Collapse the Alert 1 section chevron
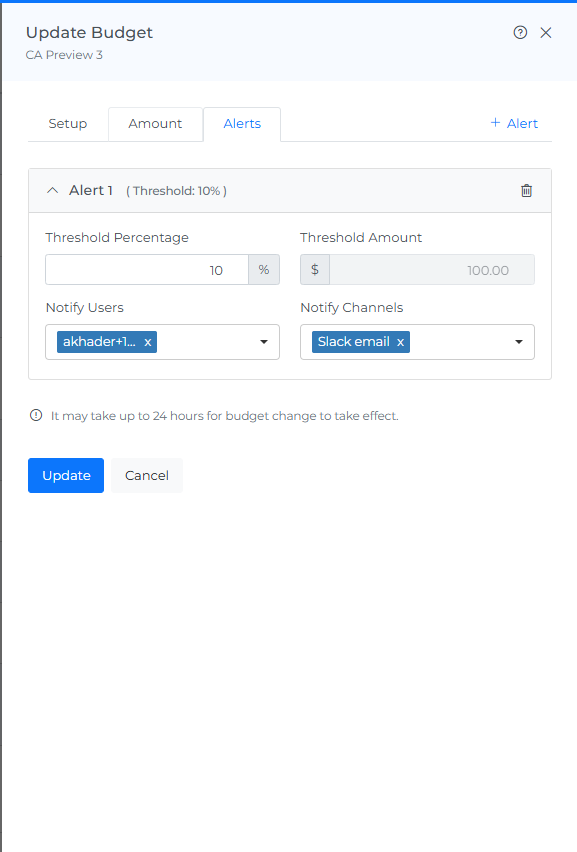Screen dimensions: 577x852 (53, 190)
